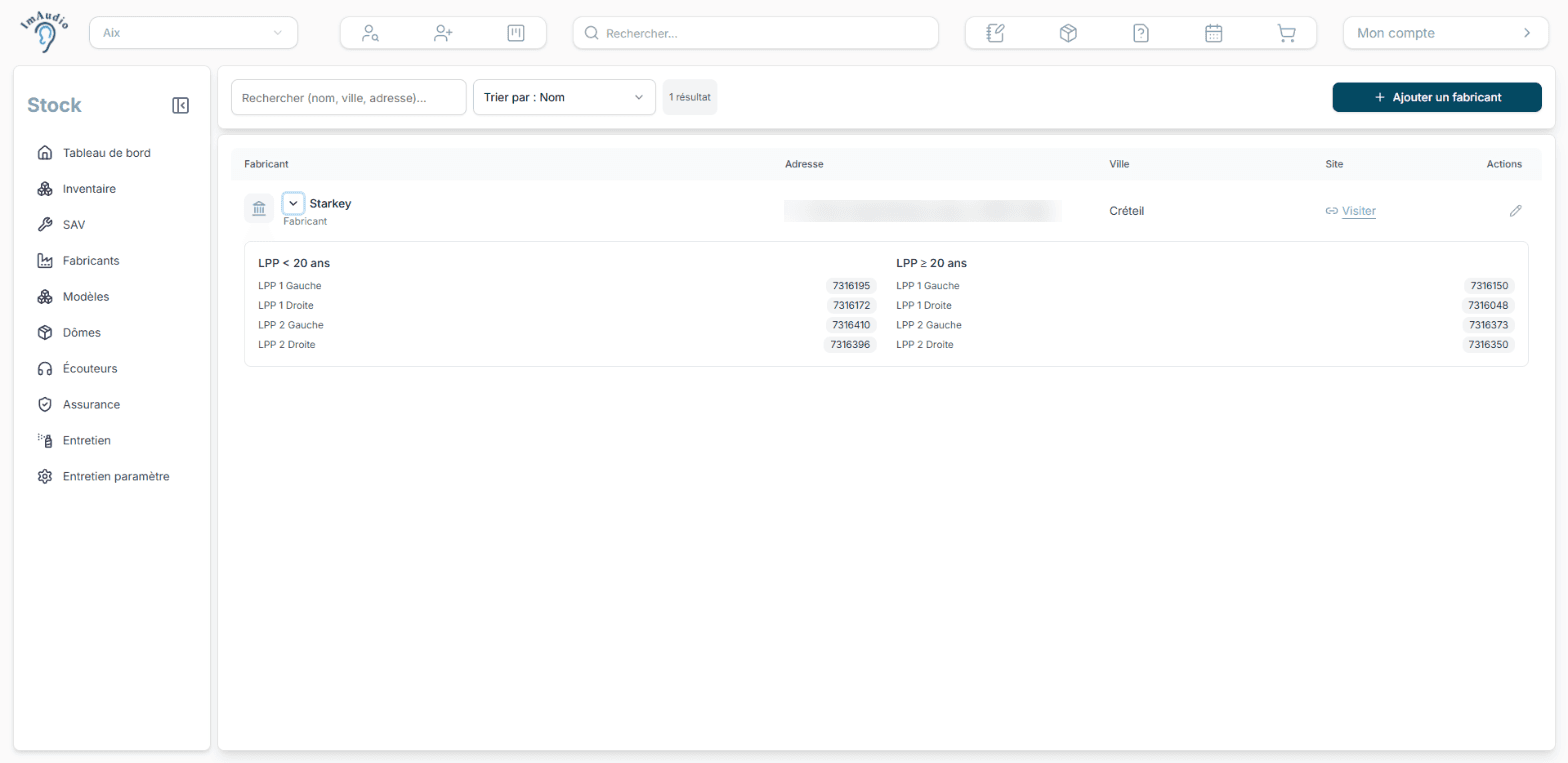The height and width of the screenshot is (763, 1568).
Task: Click the add patient icon
Action: [443, 33]
